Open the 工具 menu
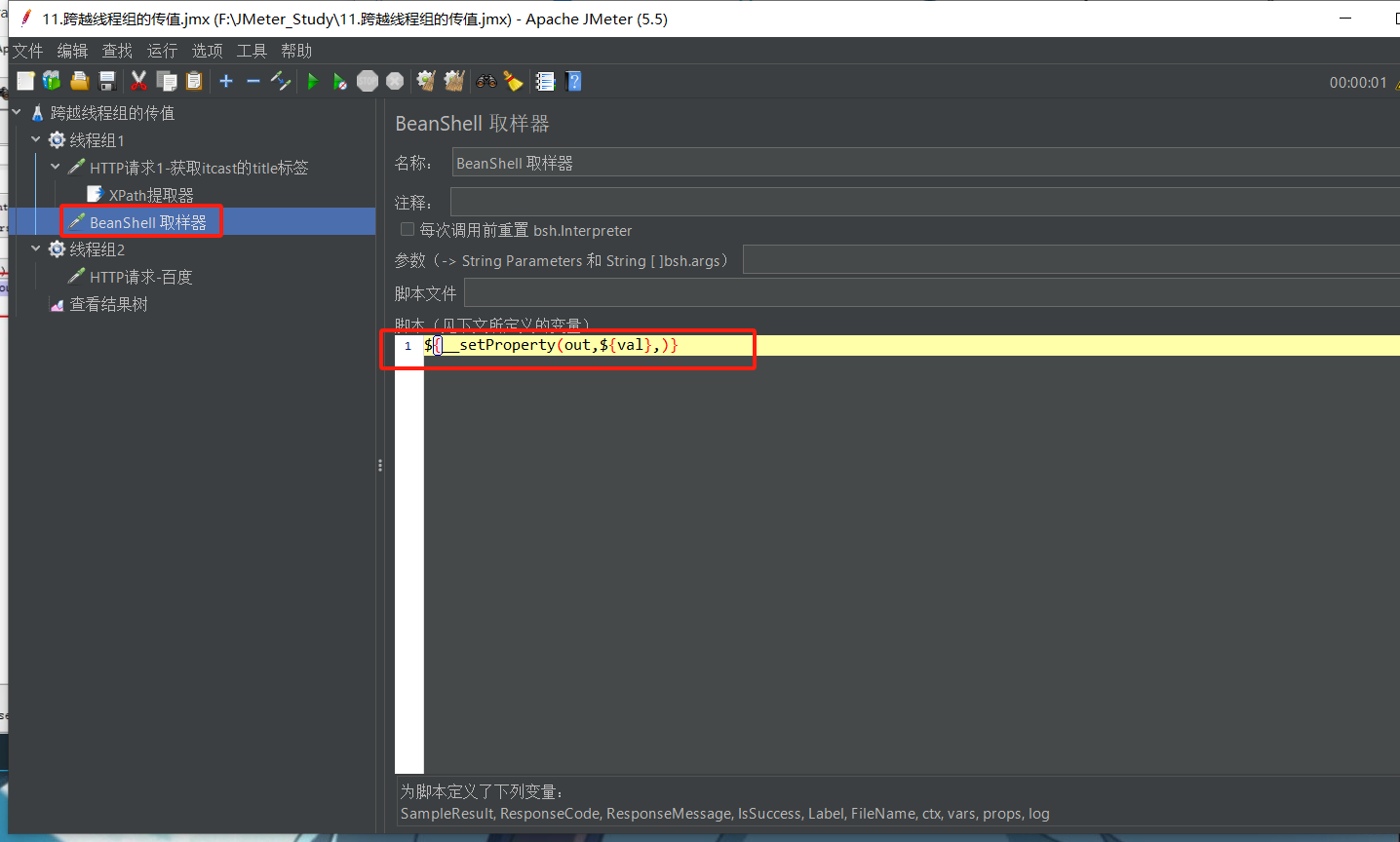 pos(252,51)
